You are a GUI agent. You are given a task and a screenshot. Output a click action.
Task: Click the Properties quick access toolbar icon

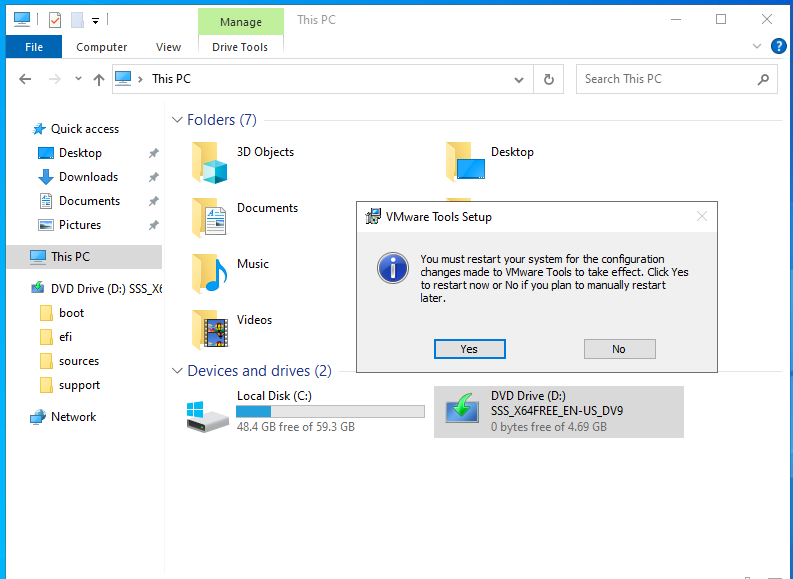55,20
